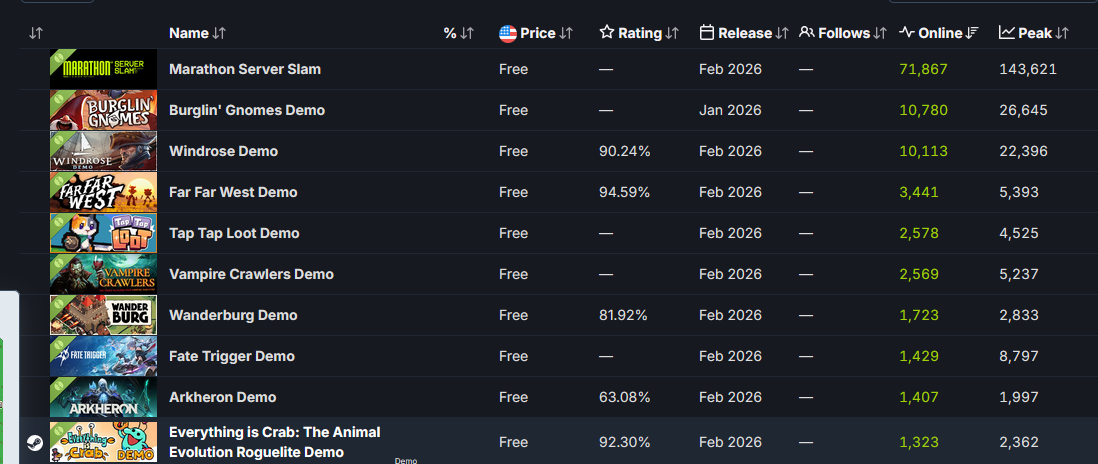Click the 71,867 online player count
Viewport: 1098px width, 464px height.
pos(923,69)
